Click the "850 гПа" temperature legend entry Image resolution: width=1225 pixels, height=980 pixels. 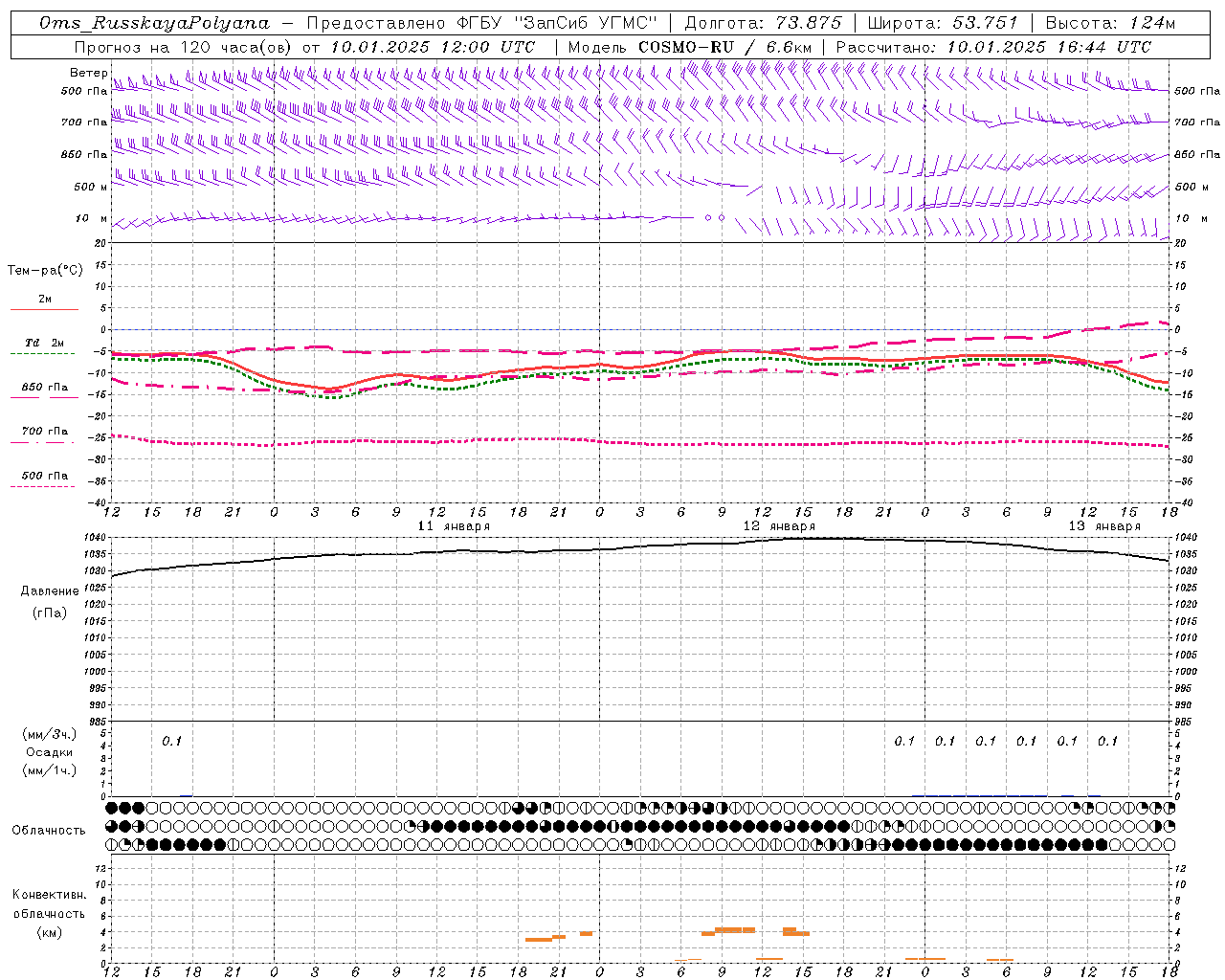tap(45, 388)
